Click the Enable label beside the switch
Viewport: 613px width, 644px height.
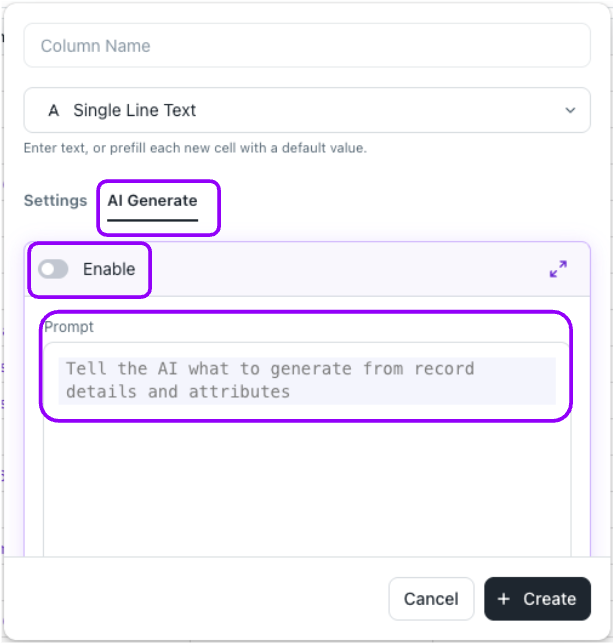109,269
